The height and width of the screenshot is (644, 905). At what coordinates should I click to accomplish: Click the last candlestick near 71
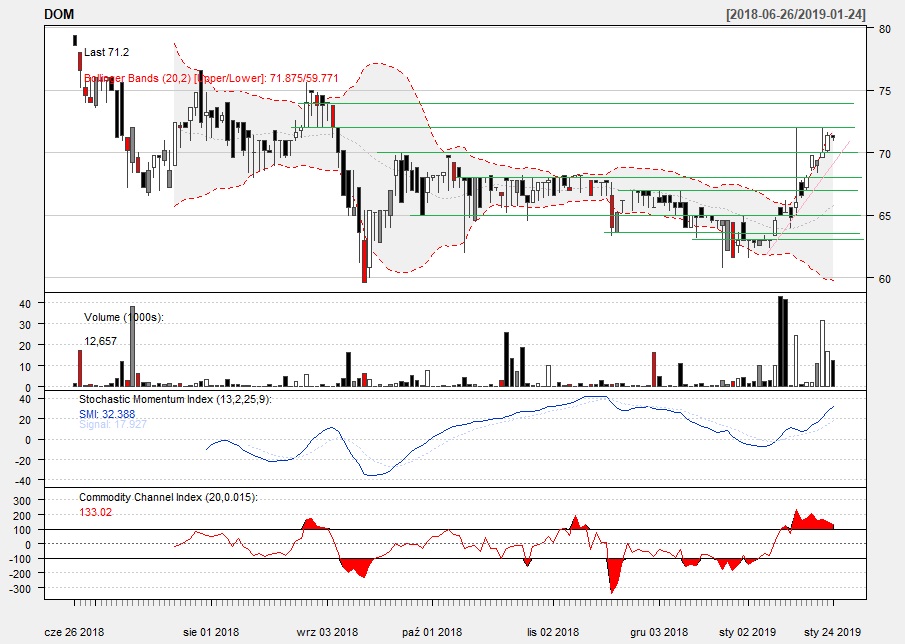[x=833, y=137]
